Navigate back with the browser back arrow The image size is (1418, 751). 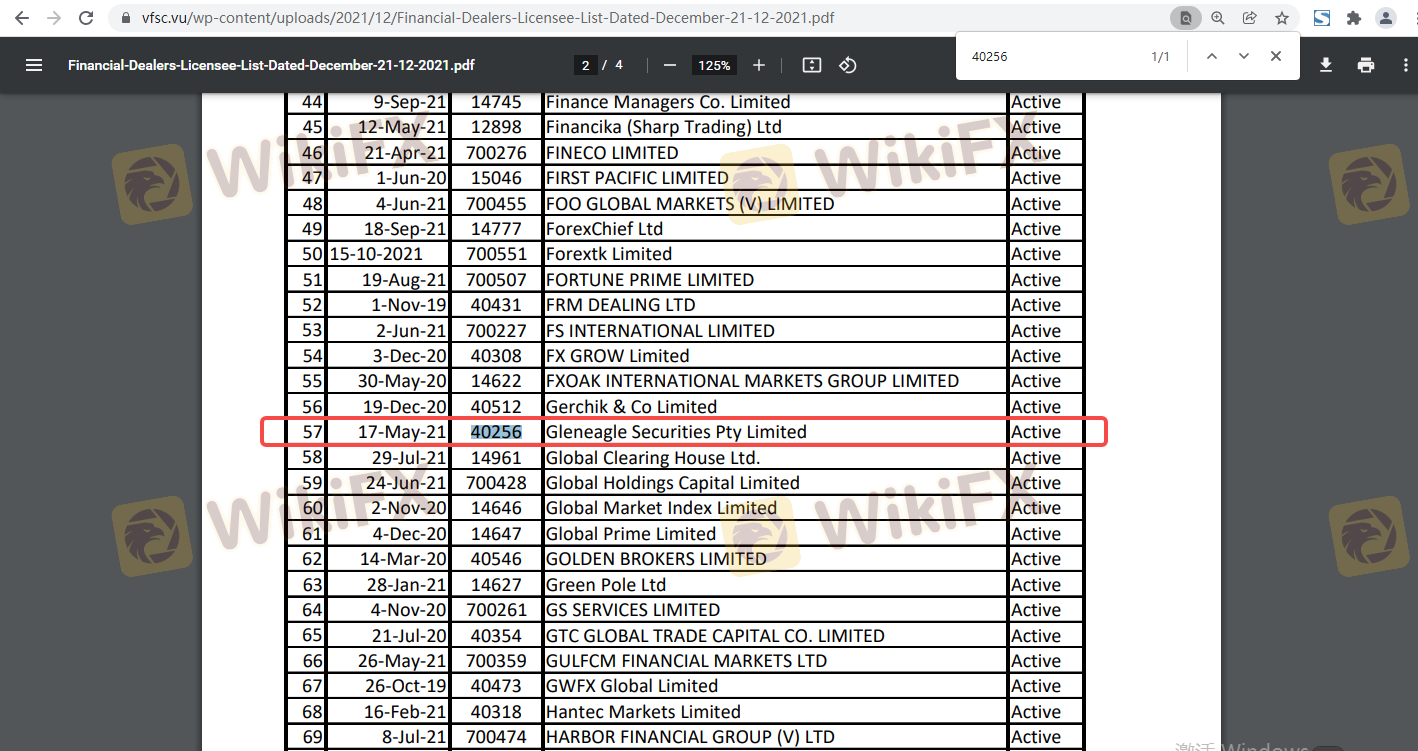tap(22, 18)
